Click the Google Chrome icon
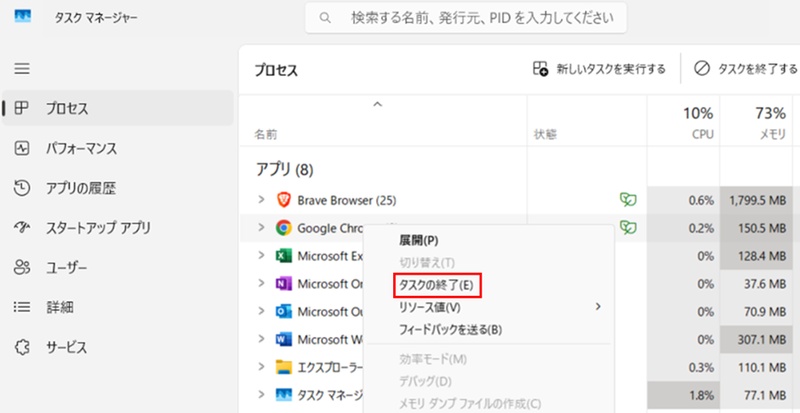The image size is (800, 413). (x=283, y=228)
